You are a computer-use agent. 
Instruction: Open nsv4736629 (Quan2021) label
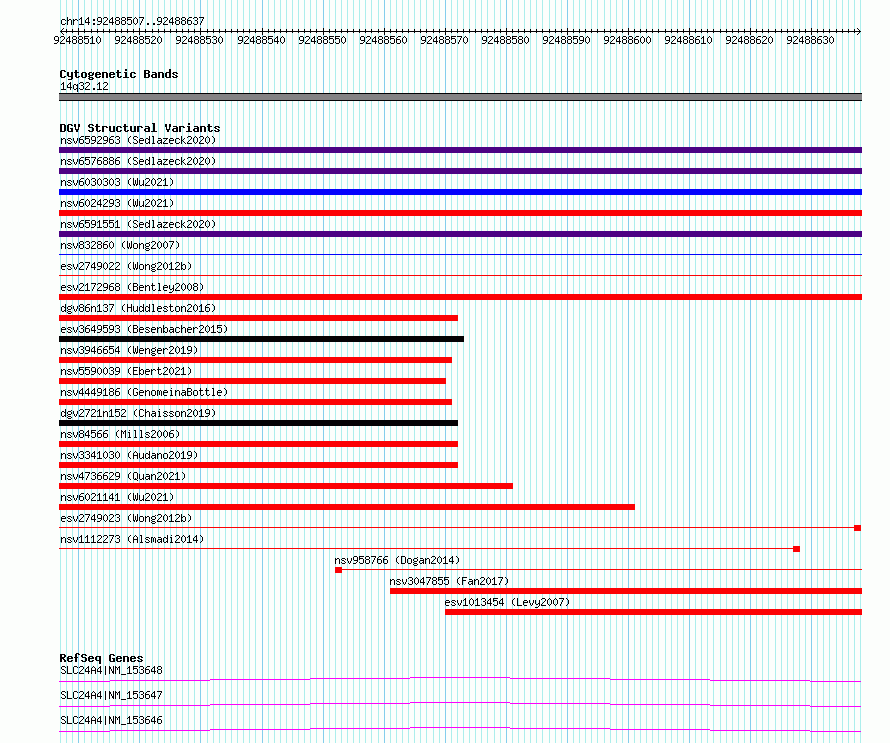pos(123,476)
